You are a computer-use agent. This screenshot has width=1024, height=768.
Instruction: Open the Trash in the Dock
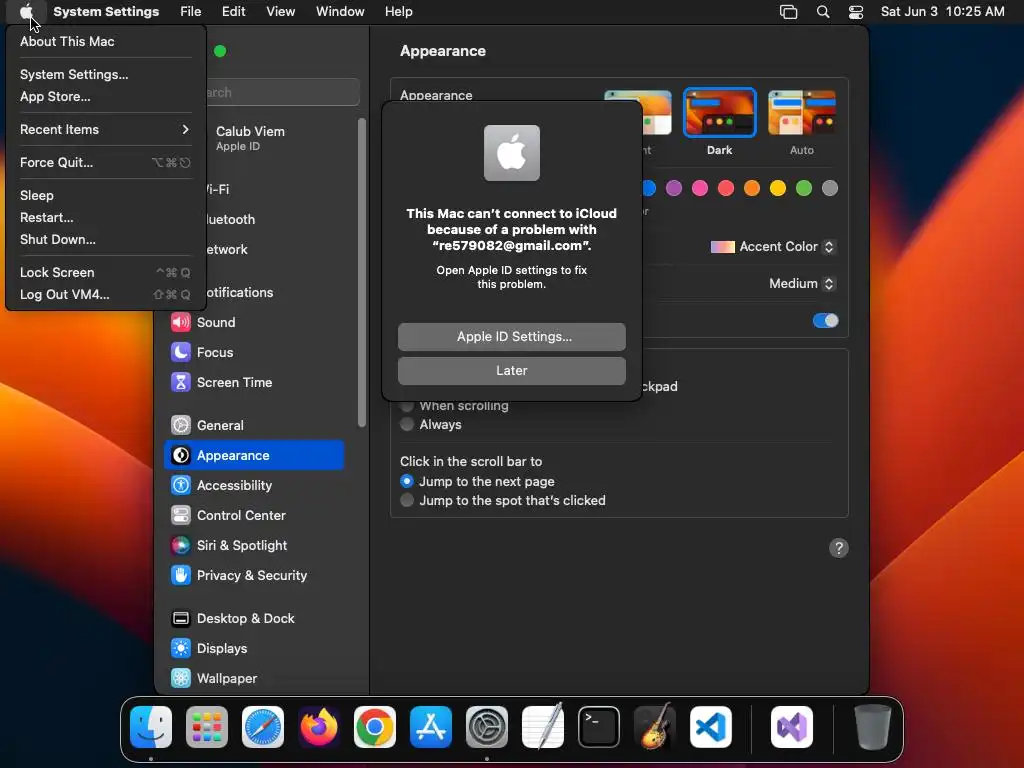[x=872, y=727]
